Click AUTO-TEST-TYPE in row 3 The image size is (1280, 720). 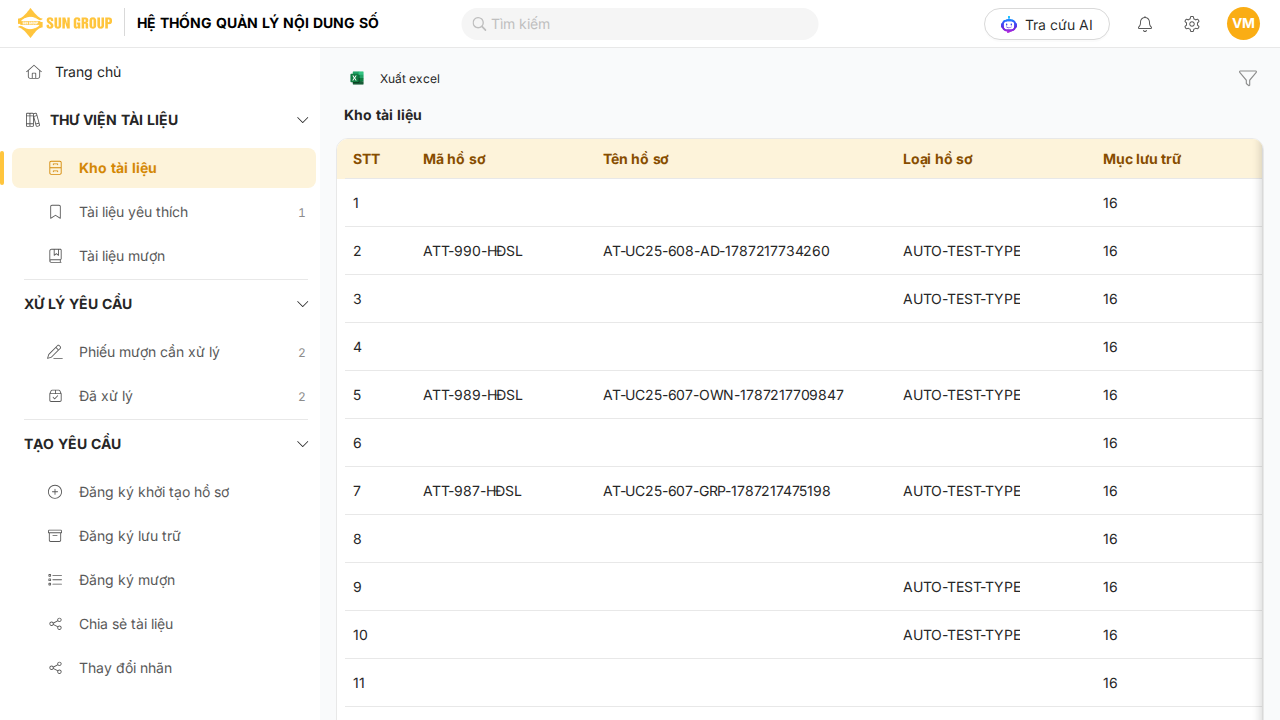(x=962, y=299)
